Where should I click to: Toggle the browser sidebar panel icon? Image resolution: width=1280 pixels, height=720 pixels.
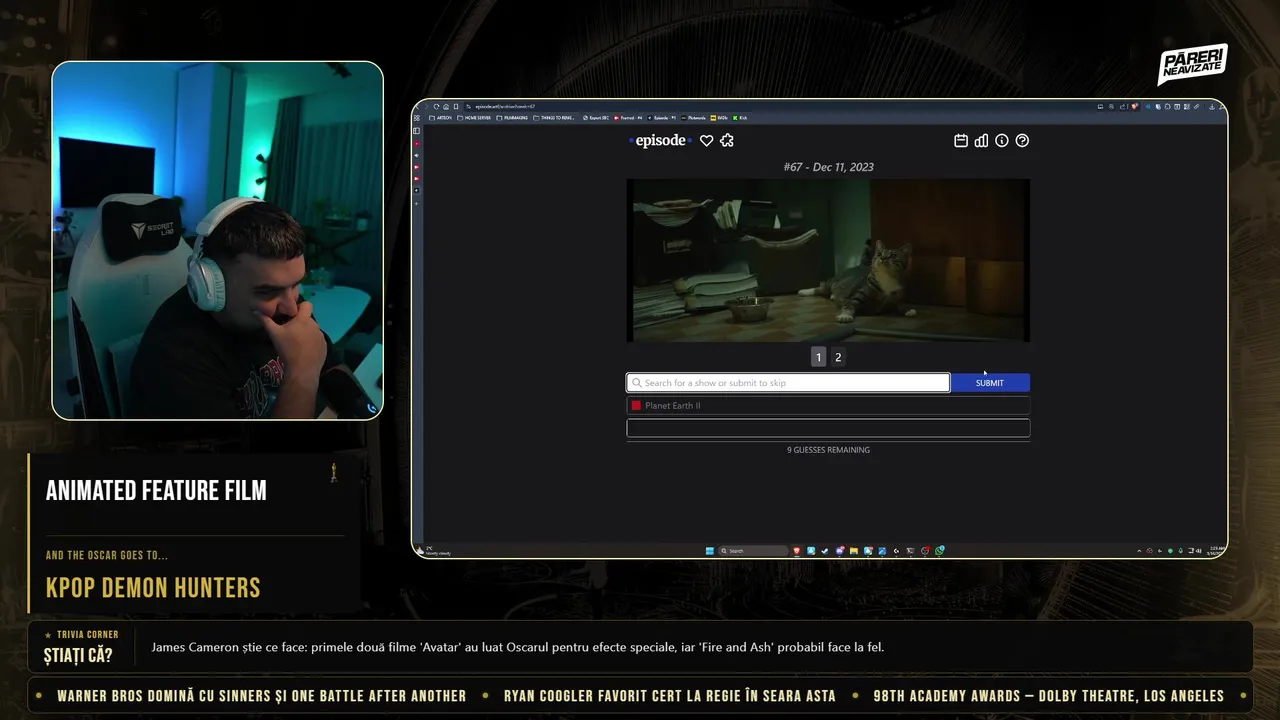[416, 131]
